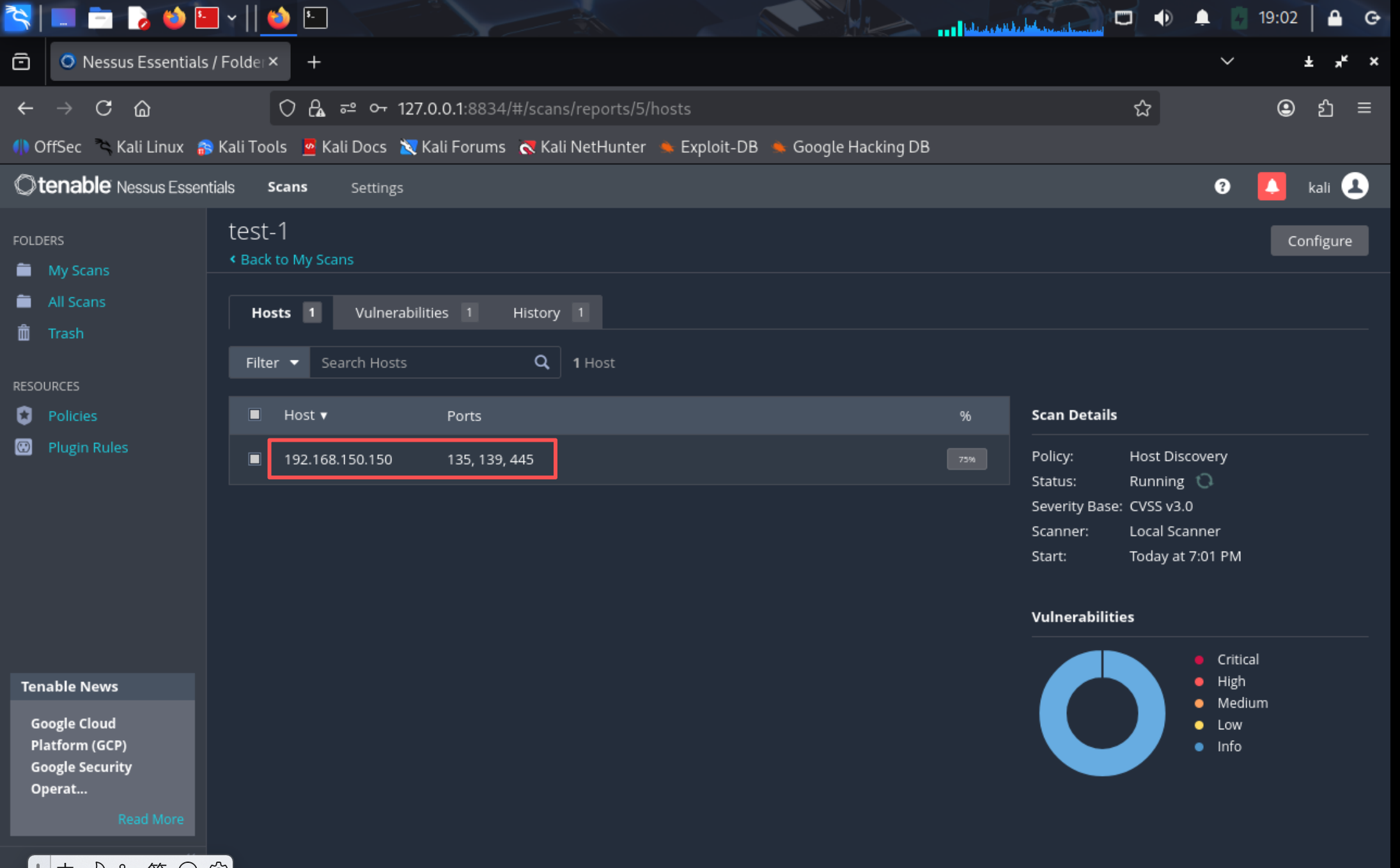The width and height of the screenshot is (1400, 868).
Task: Switch to the Vulnerabilities tab
Action: pos(402,313)
